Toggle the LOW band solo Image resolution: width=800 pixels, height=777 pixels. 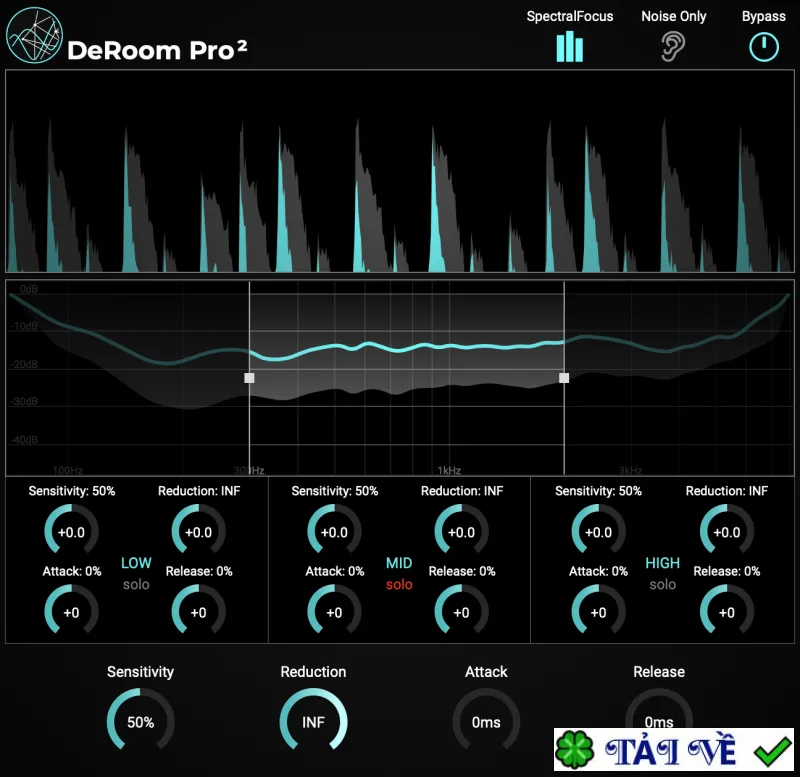(x=136, y=584)
